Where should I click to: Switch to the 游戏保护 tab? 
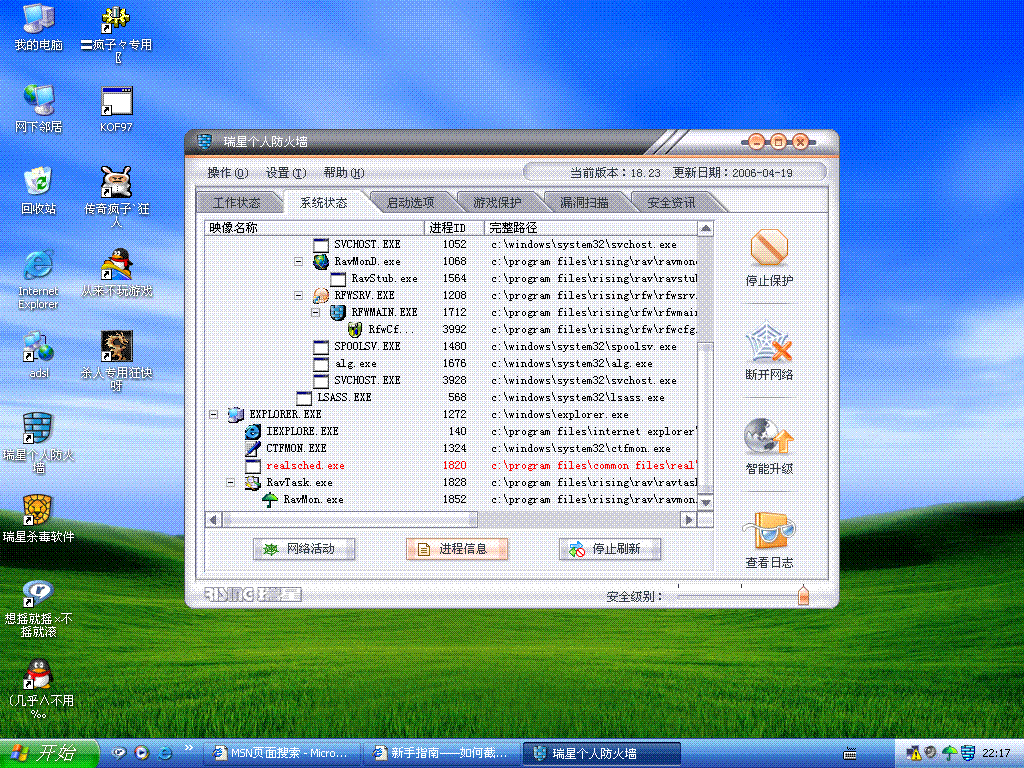click(497, 203)
